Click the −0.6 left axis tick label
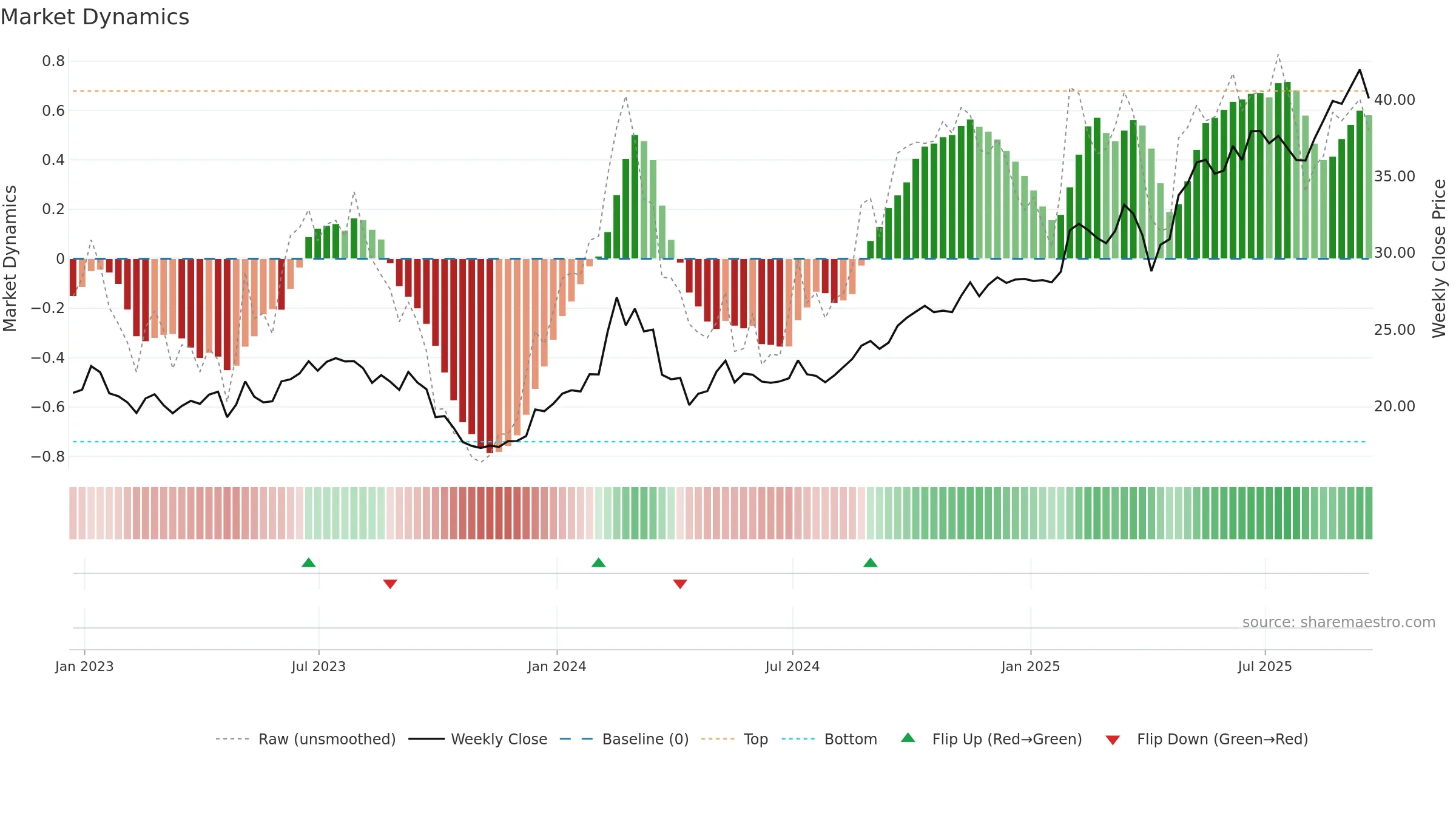 point(48,407)
